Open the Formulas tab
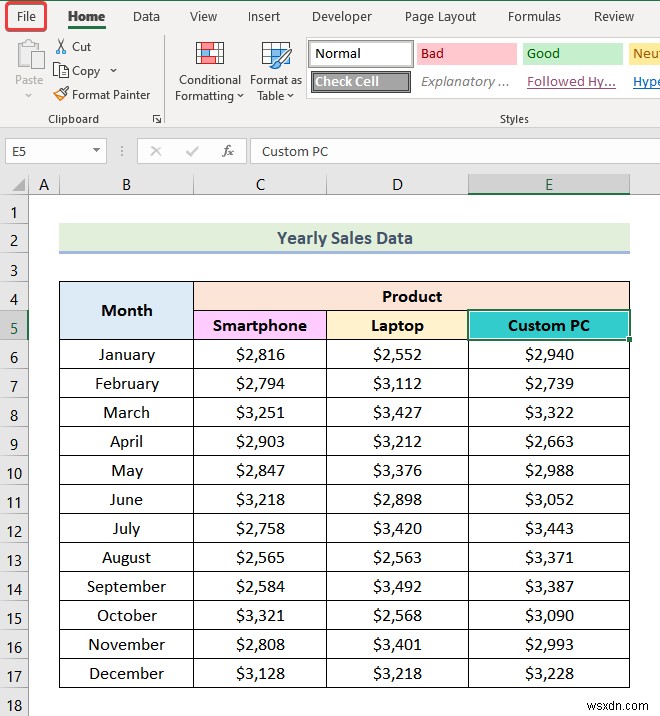Image resolution: width=660 pixels, height=716 pixels. click(534, 17)
